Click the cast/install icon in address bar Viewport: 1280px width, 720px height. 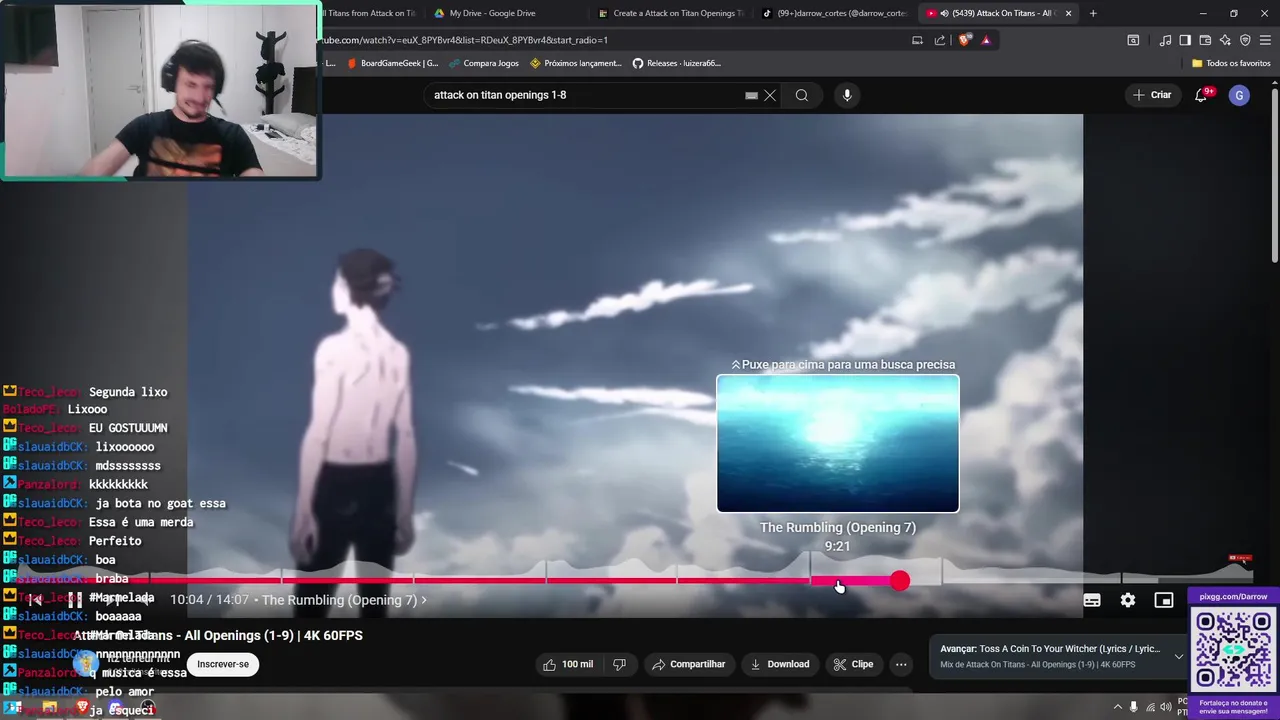pos(917,40)
